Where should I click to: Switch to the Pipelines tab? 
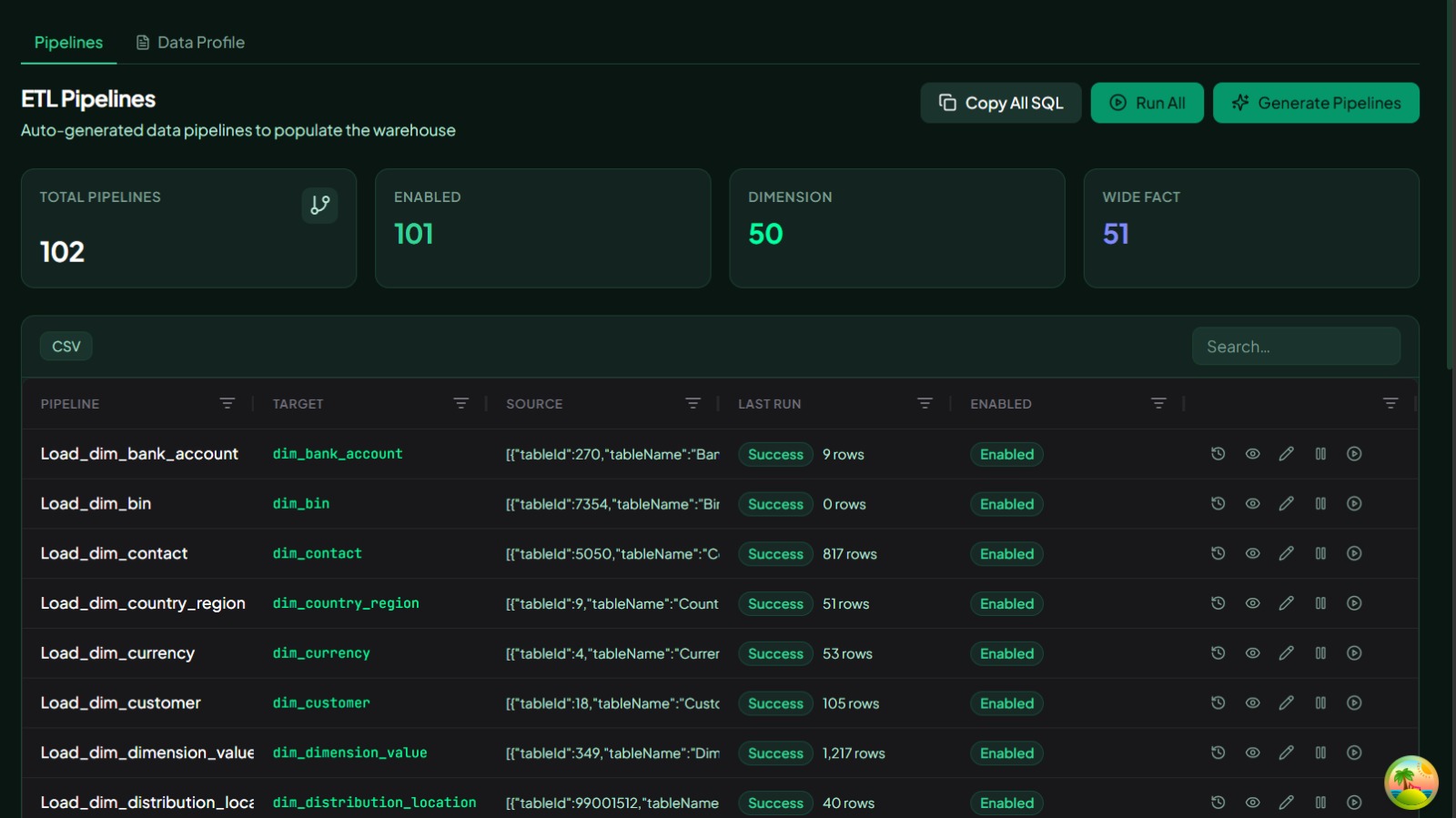coord(68,43)
